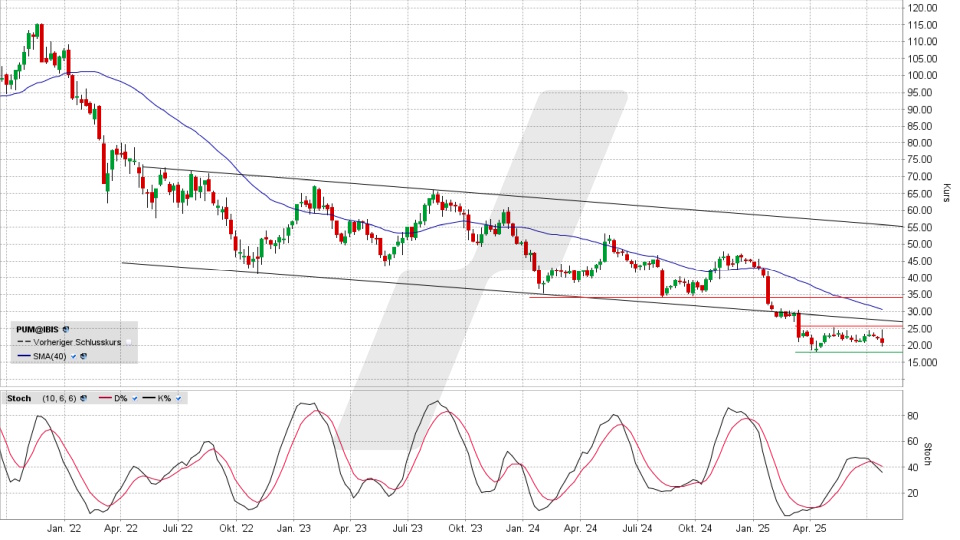Open settings icon next to SMA(40)

click(83, 356)
